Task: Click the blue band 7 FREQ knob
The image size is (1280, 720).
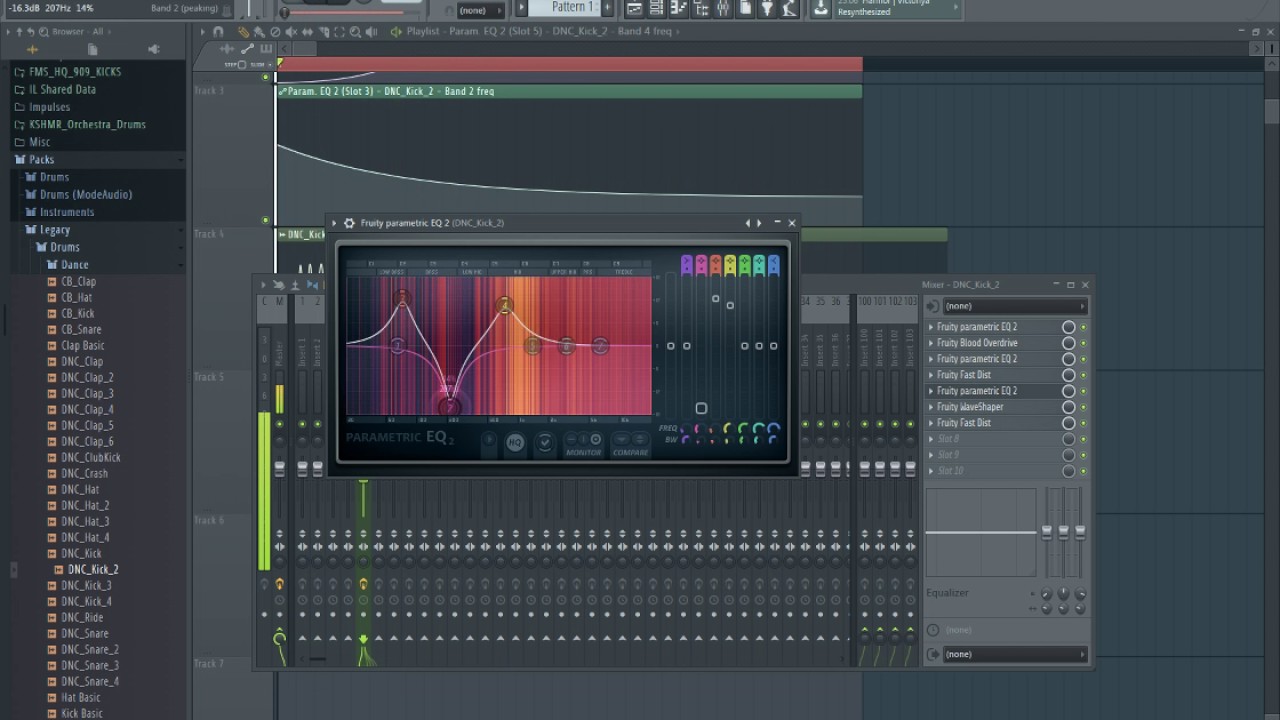Action: click(x=773, y=429)
